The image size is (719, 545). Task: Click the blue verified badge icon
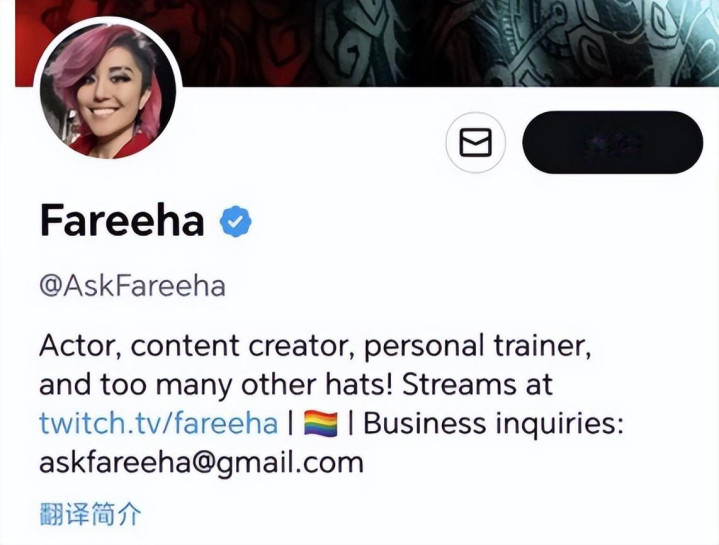236,221
